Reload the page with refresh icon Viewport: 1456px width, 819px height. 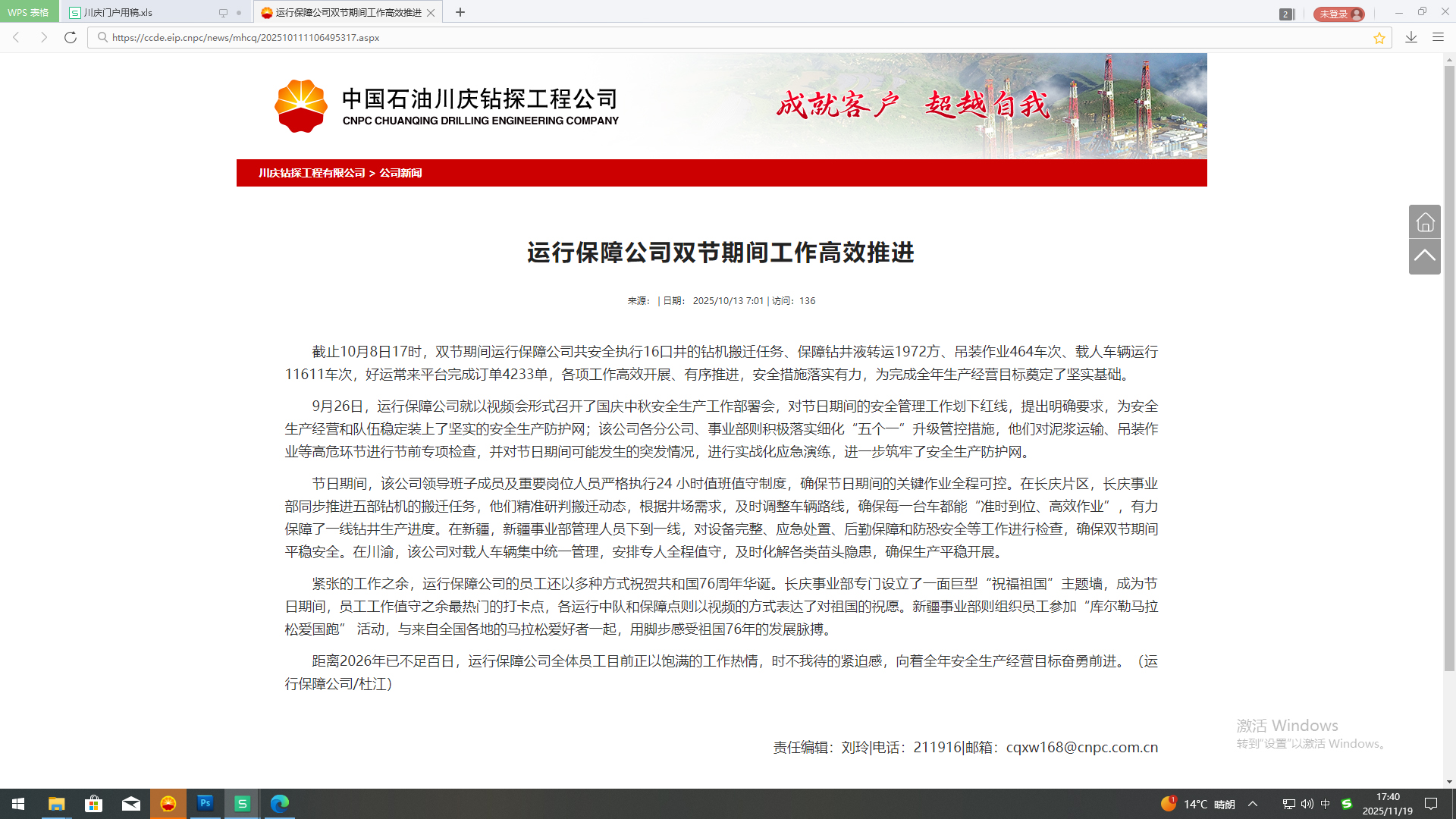tap(71, 37)
